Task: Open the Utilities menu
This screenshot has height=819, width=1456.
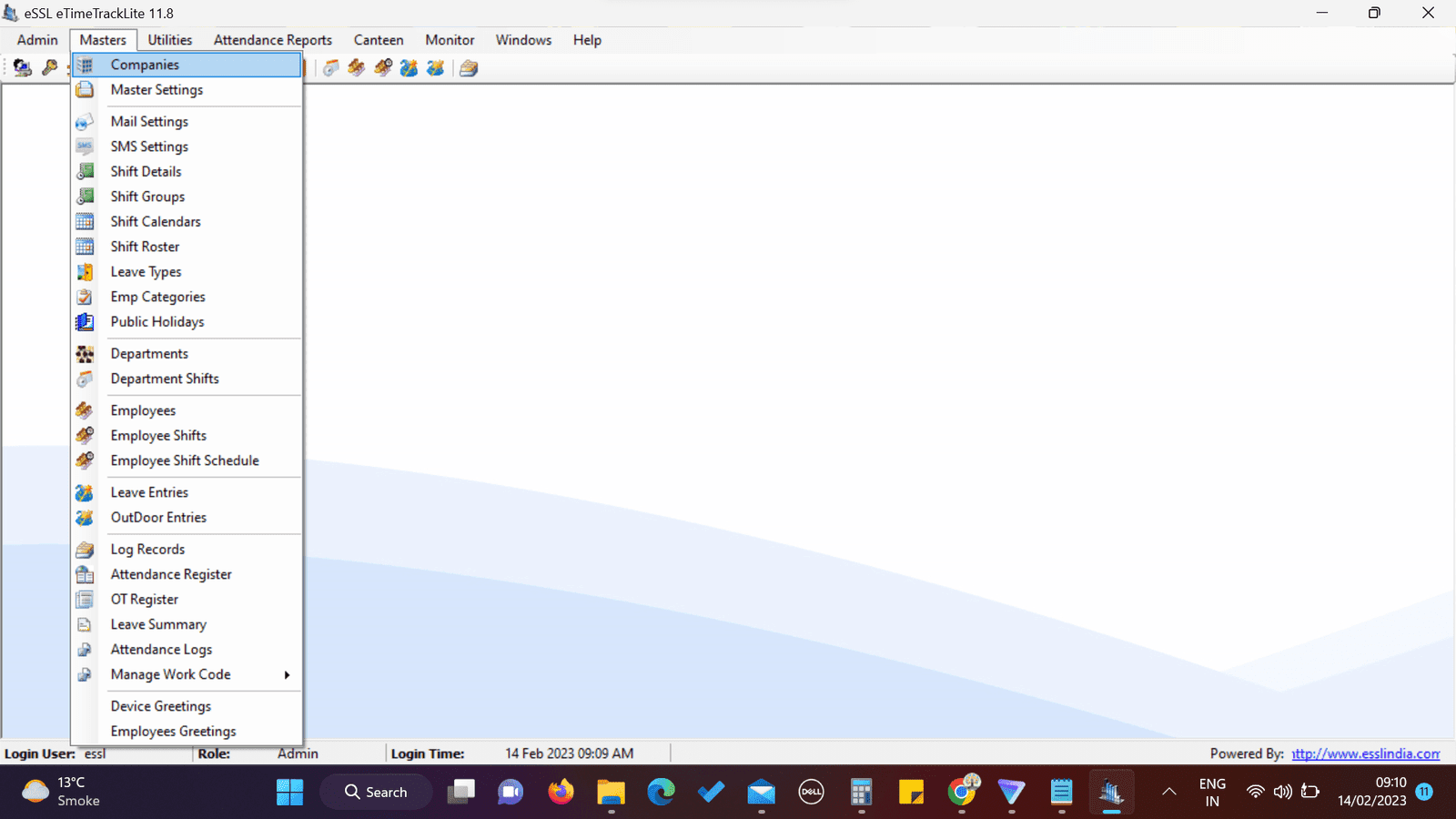Action: point(170,40)
